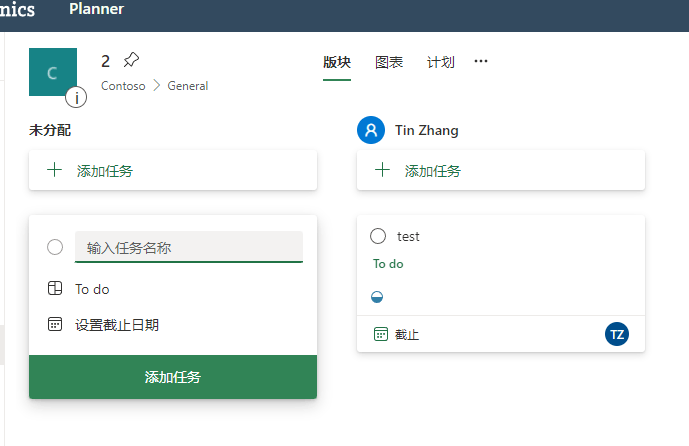Open the To do bucket selector
The height and width of the screenshot is (446, 689).
click(x=78, y=289)
